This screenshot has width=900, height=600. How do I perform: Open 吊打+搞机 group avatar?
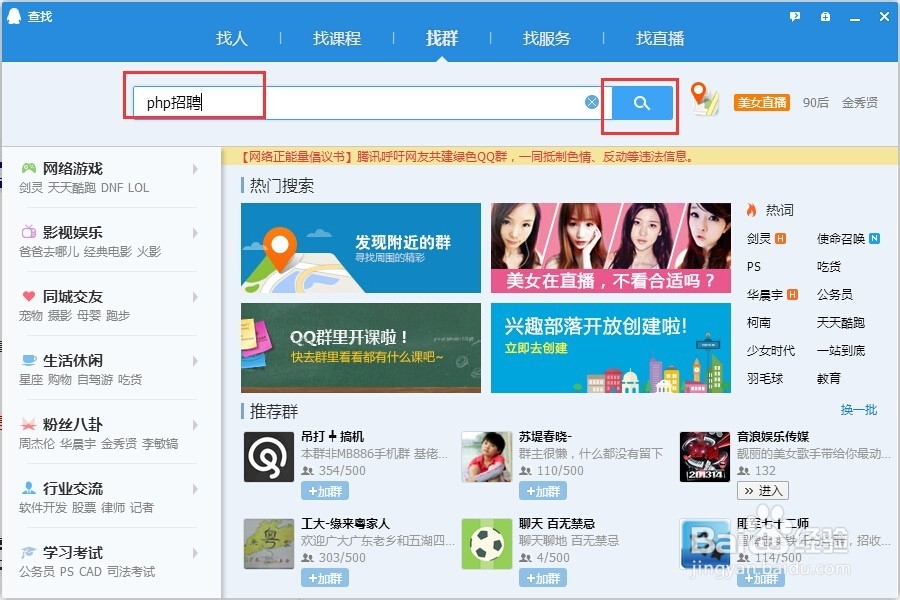point(269,457)
